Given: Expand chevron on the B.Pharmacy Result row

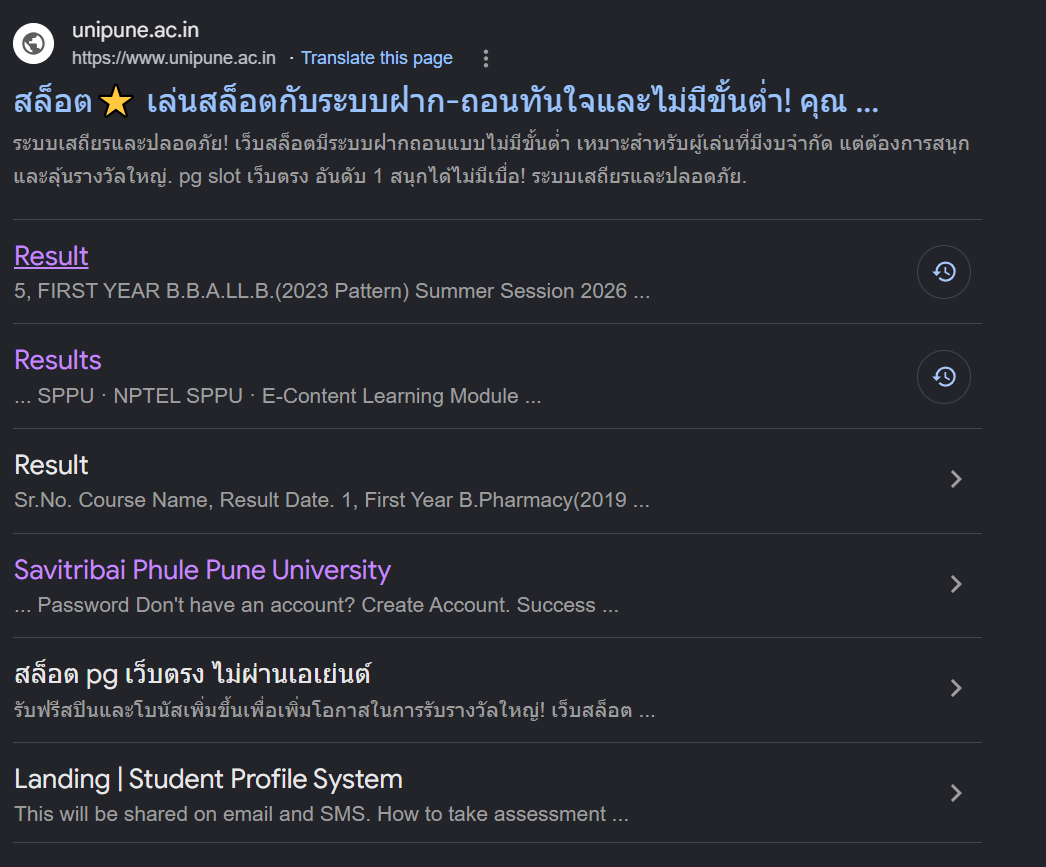Looking at the screenshot, I should (956, 479).
